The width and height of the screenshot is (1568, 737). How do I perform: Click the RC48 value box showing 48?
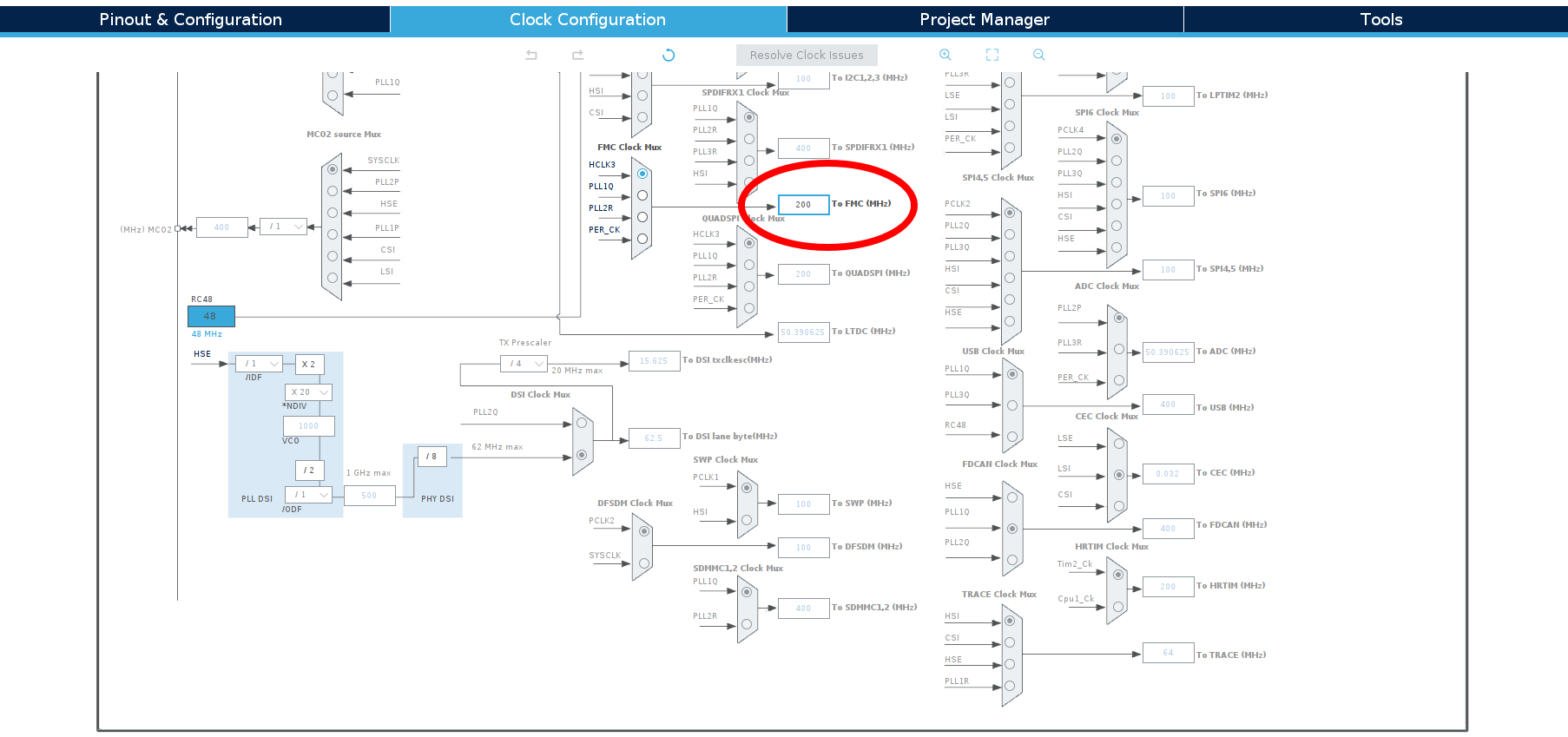point(211,316)
